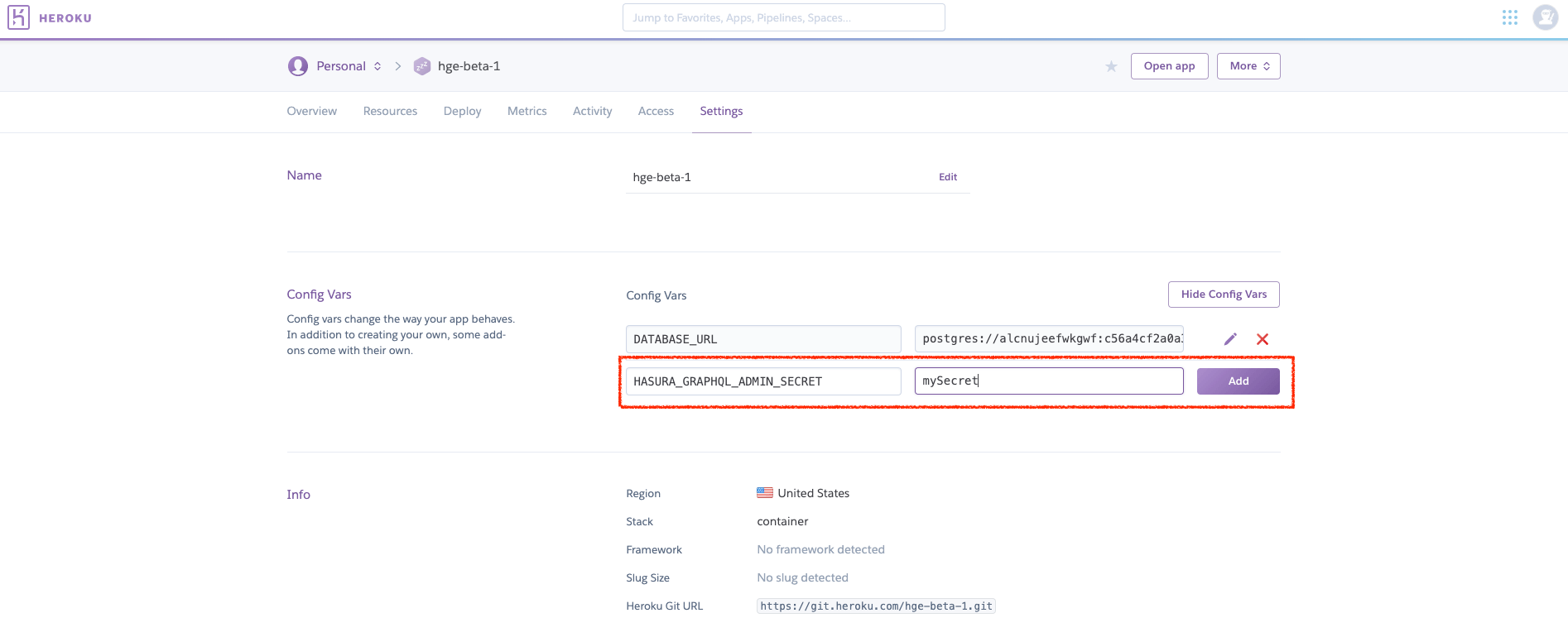1568x637 pixels.
Task: Expand the Personal account switcher dropdown
Action: [x=378, y=66]
